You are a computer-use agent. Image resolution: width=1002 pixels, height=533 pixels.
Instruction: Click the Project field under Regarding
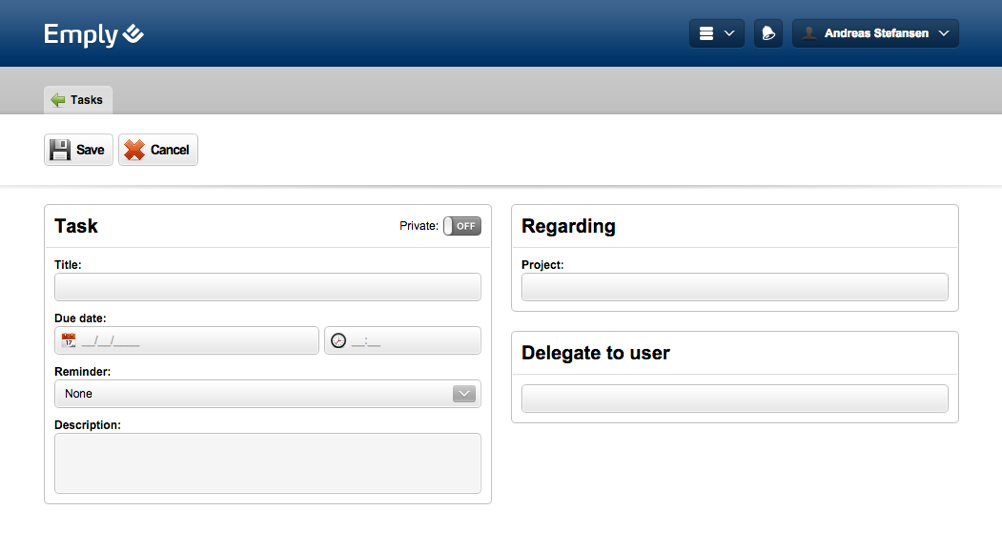(x=734, y=287)
